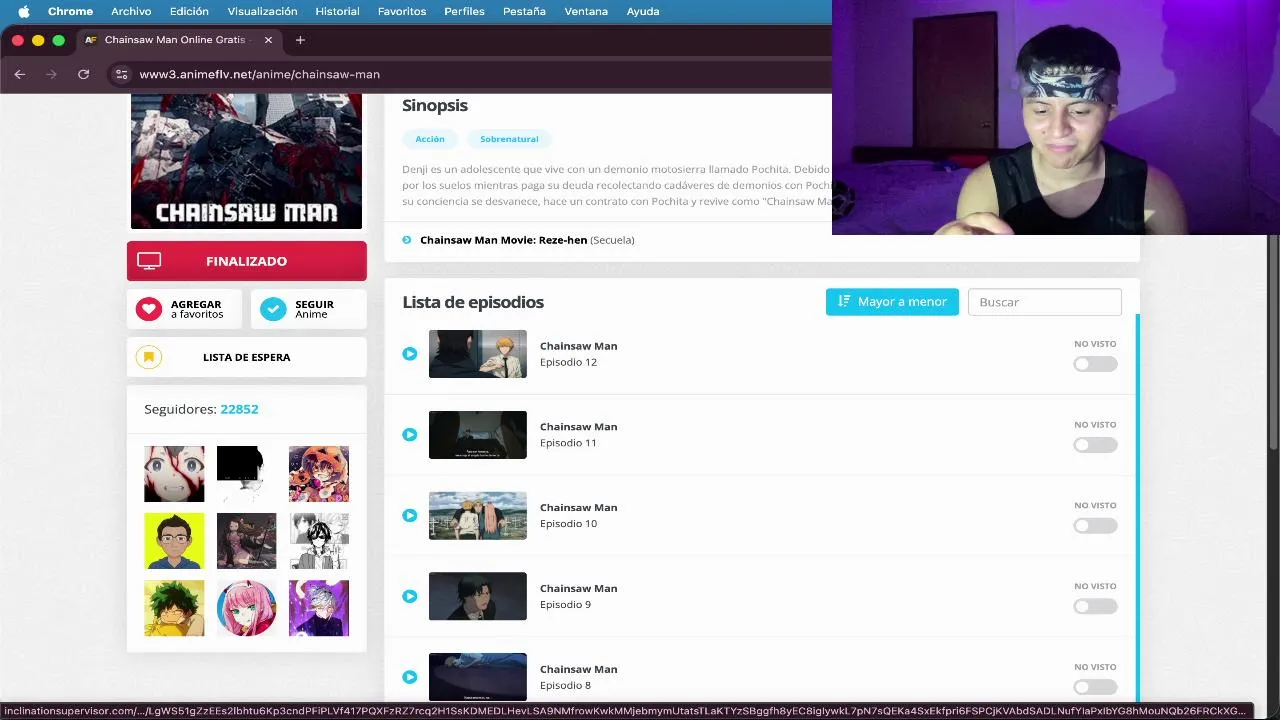Open follower avatar with pink-haired girl
1280x720 pixels.
click(246, 608)
